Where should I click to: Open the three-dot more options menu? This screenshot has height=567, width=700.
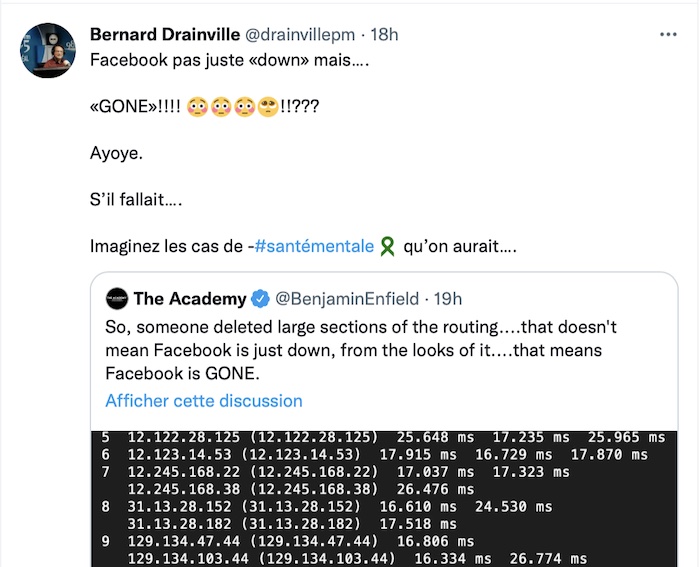(668, 34)
